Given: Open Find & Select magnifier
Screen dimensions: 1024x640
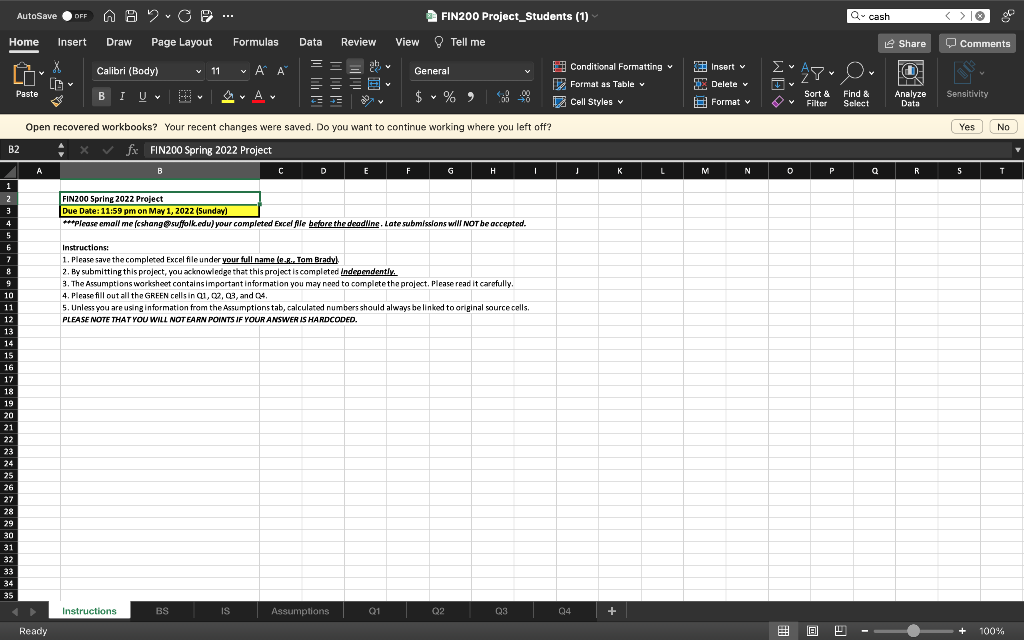Looking at the screenshot, I should [852, 74].
